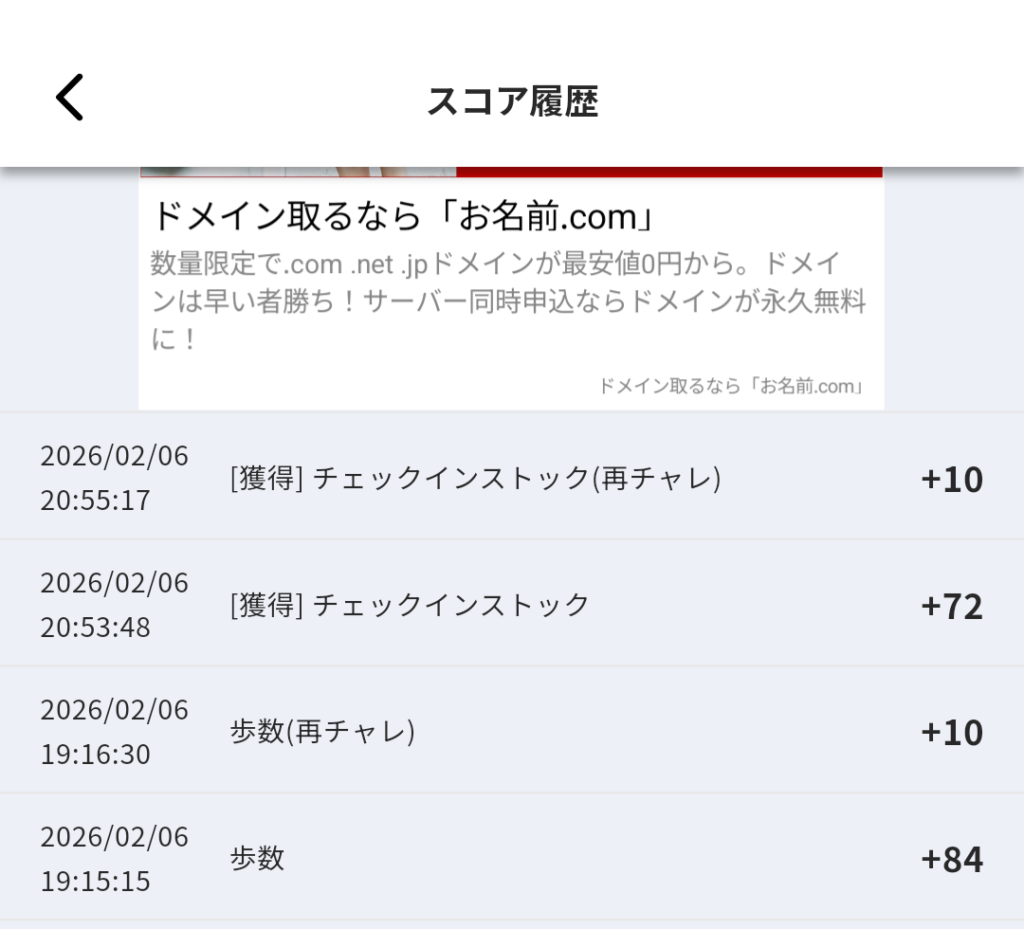The image size is (1024, 929).
Task: Tap the timestamp 20:53:48
Action: [x=95, y=627]
